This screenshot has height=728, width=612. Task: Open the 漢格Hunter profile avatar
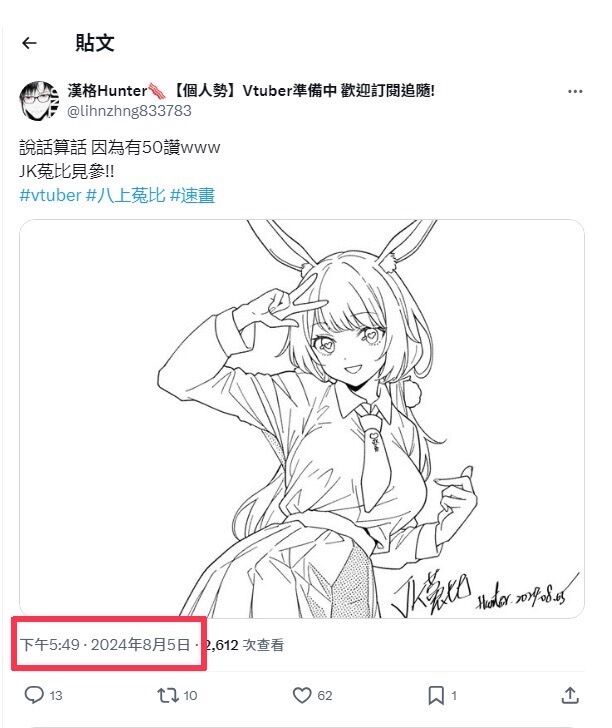(39, 101)
